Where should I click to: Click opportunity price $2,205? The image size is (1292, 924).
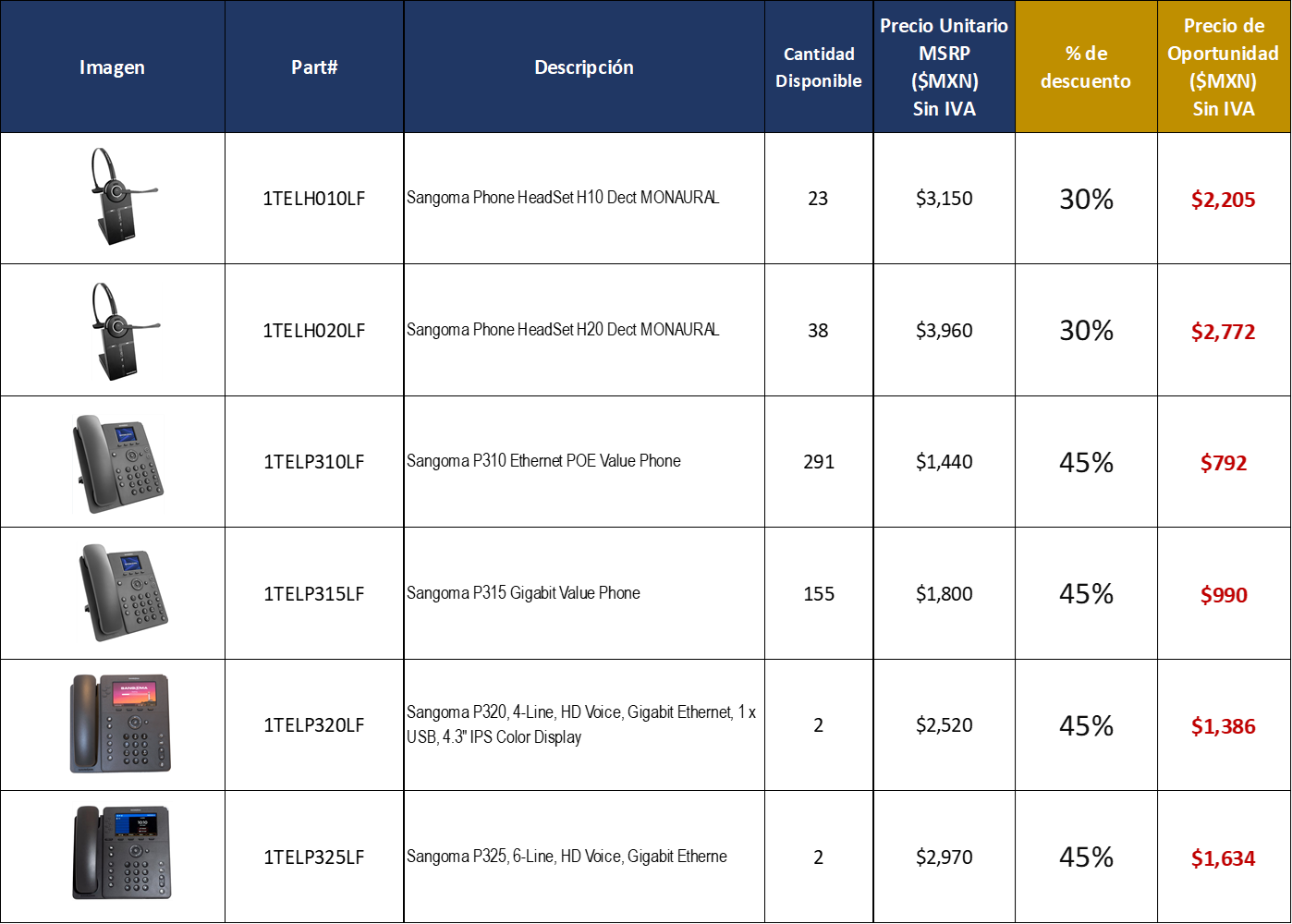(1223, 200)
